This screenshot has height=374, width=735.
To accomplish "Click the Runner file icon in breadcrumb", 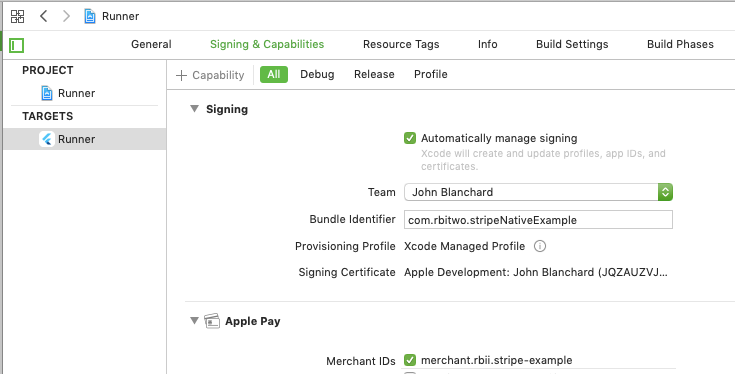I will click(x=90, y=16).
